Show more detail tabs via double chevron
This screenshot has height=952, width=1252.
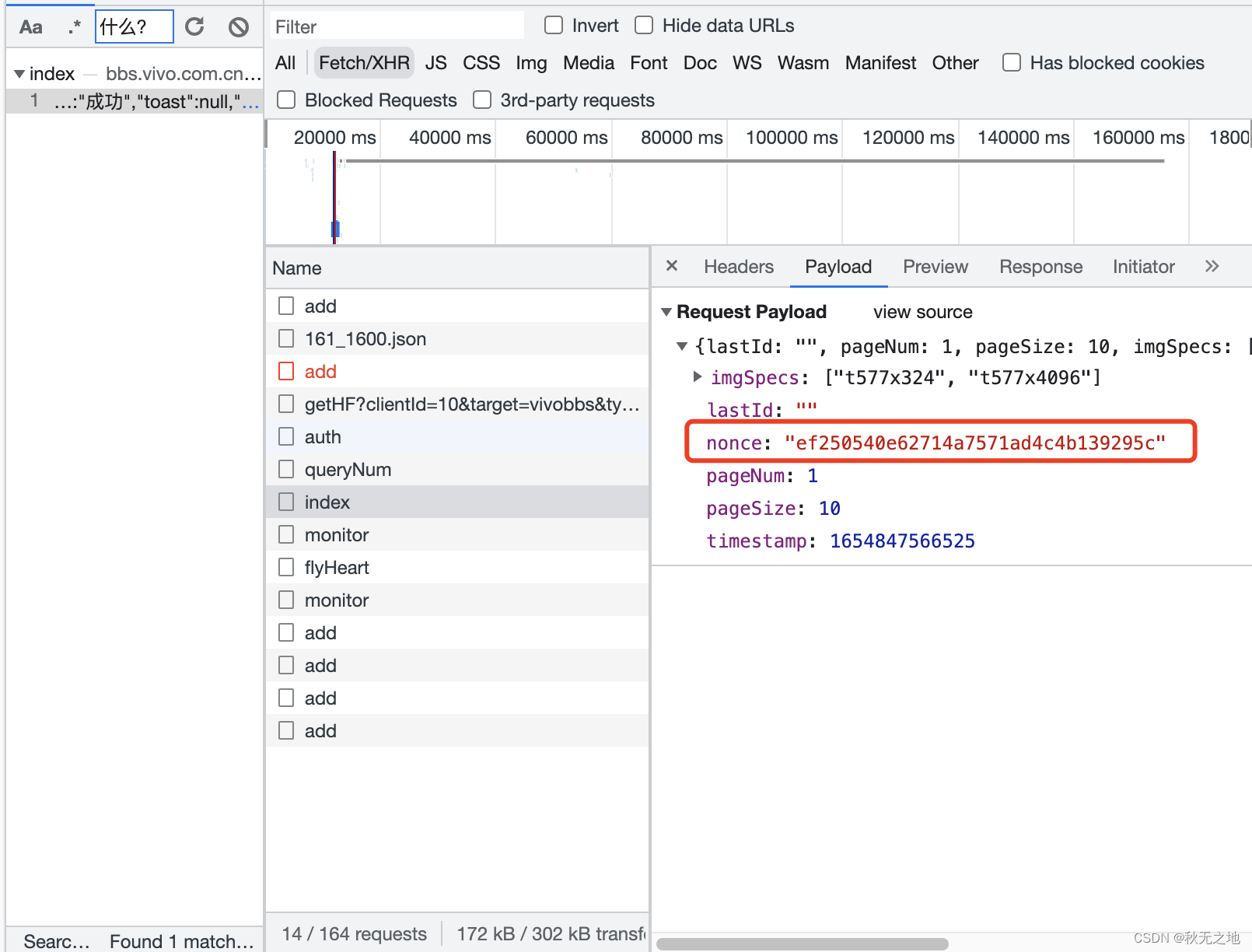[x=1212, y=266]
